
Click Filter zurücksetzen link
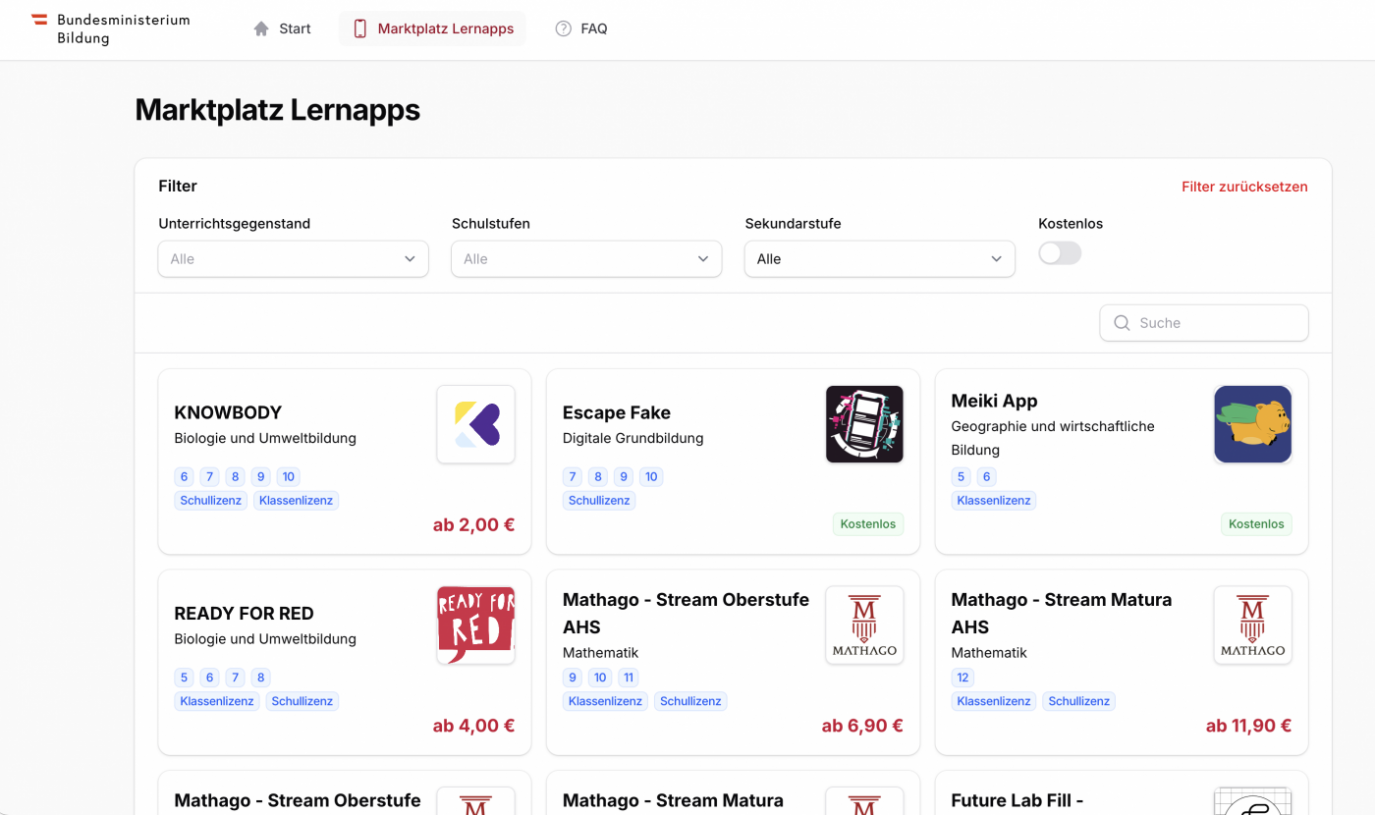click(x=1244, y=187)
